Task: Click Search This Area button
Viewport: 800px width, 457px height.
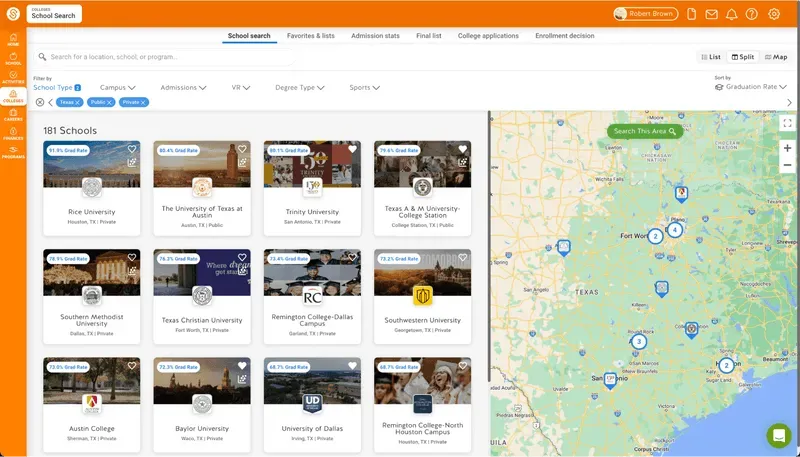Action: coord(645,131)
